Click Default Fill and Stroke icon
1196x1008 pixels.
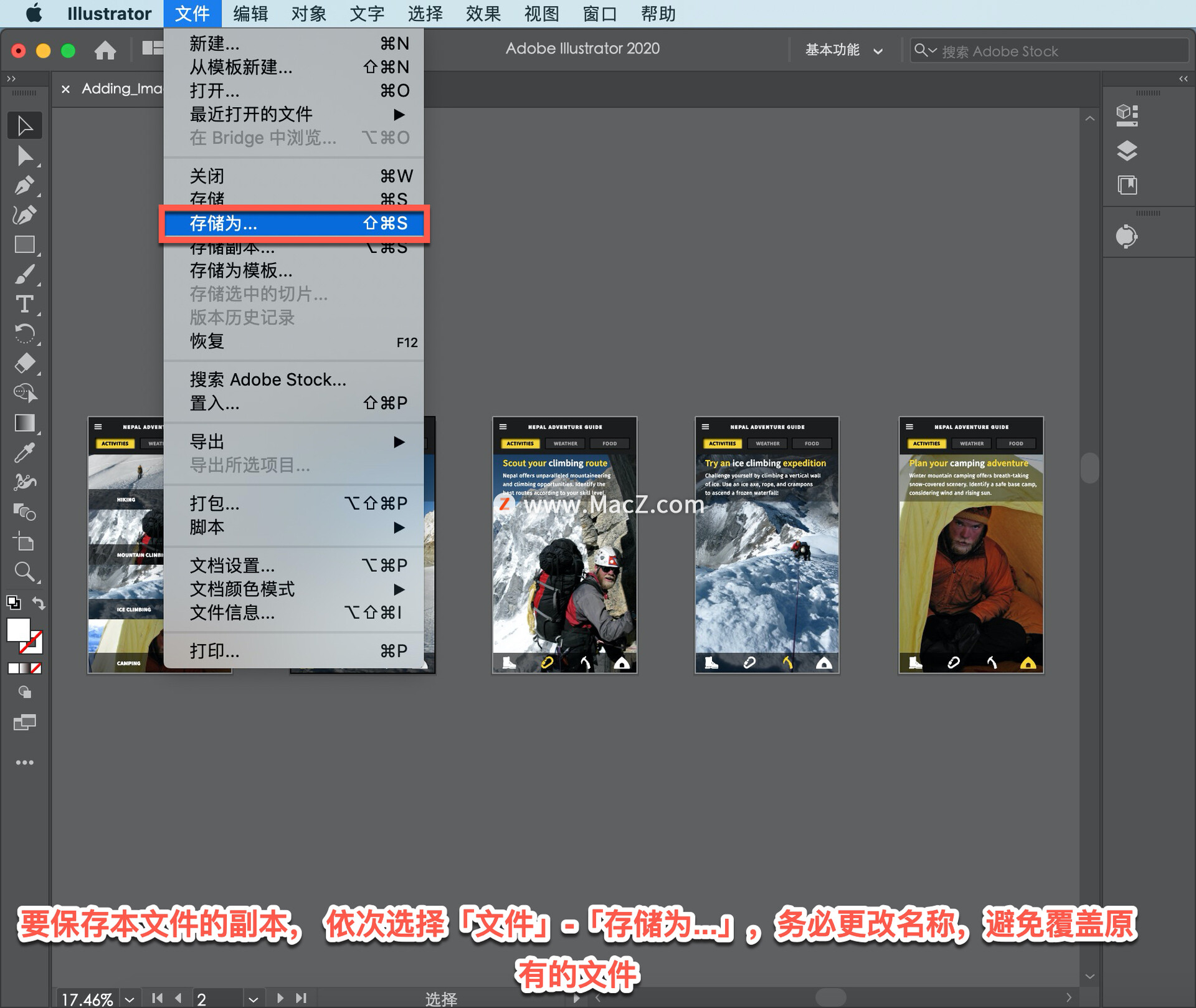coord(13,602)
